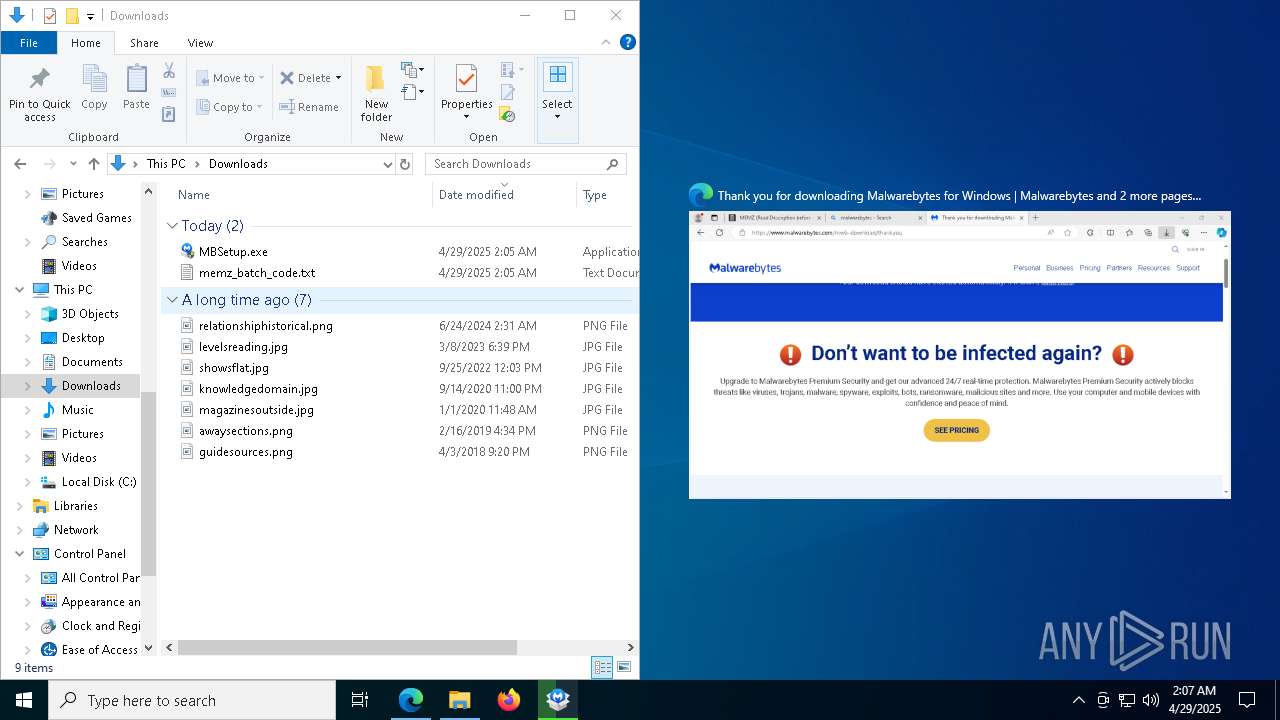Click the History icon in Open group
Viewport: 1280px width, 720px height.
(508, 115)
